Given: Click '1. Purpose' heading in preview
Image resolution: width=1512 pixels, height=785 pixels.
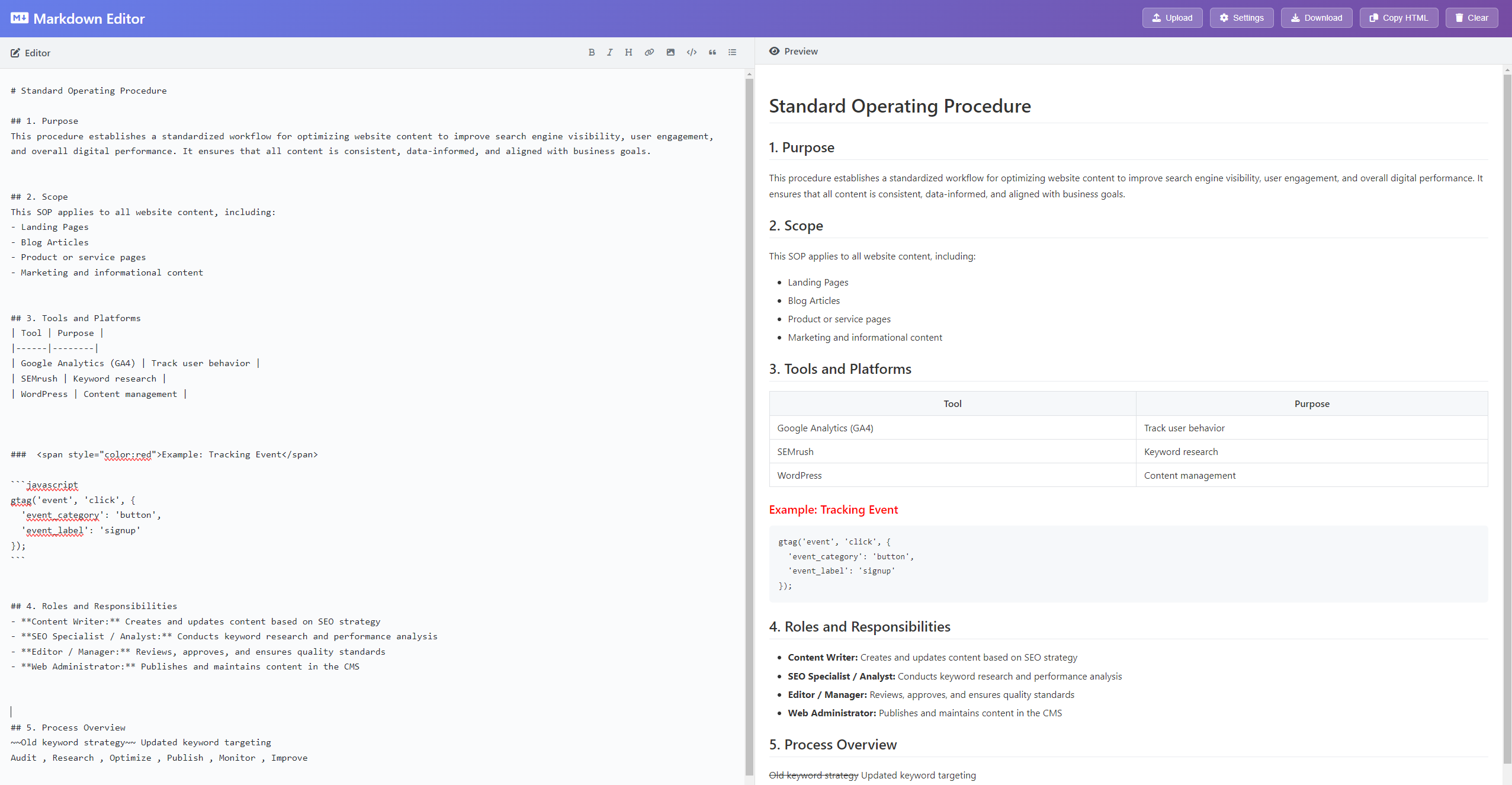Looking at the screenshot, I should 801,148.
